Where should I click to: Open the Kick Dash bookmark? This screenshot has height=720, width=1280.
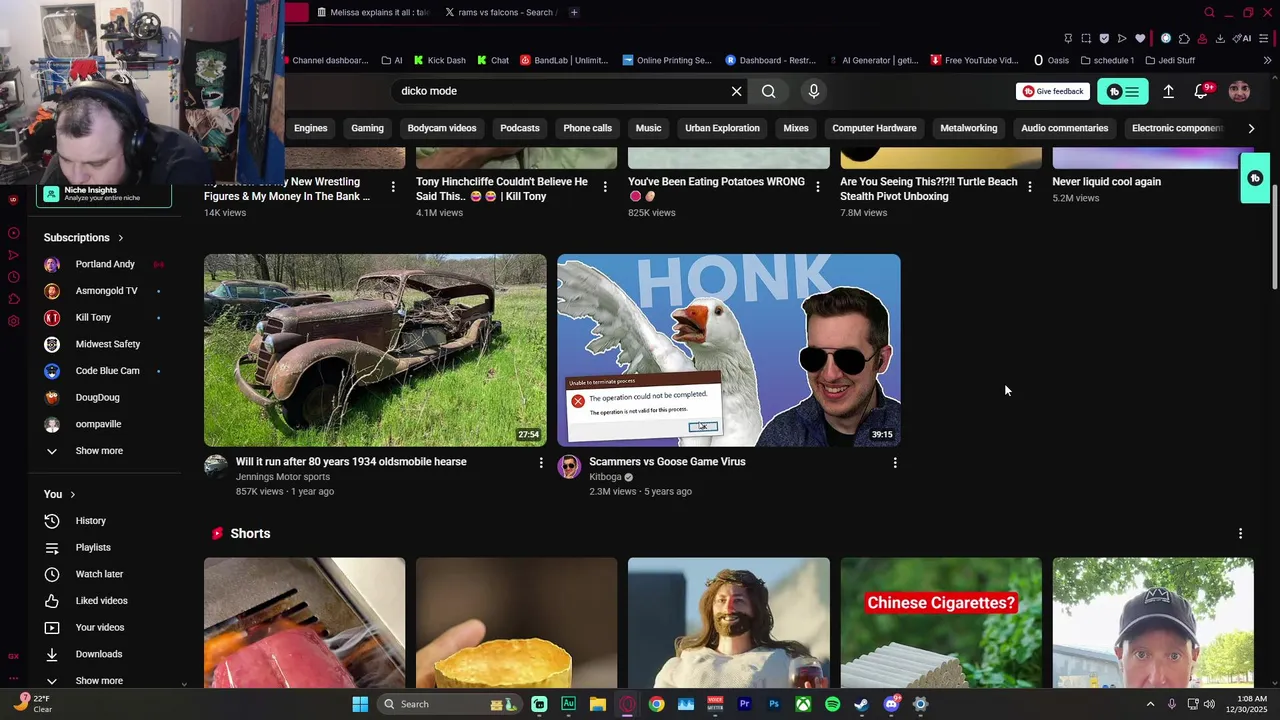pos(439,60)
